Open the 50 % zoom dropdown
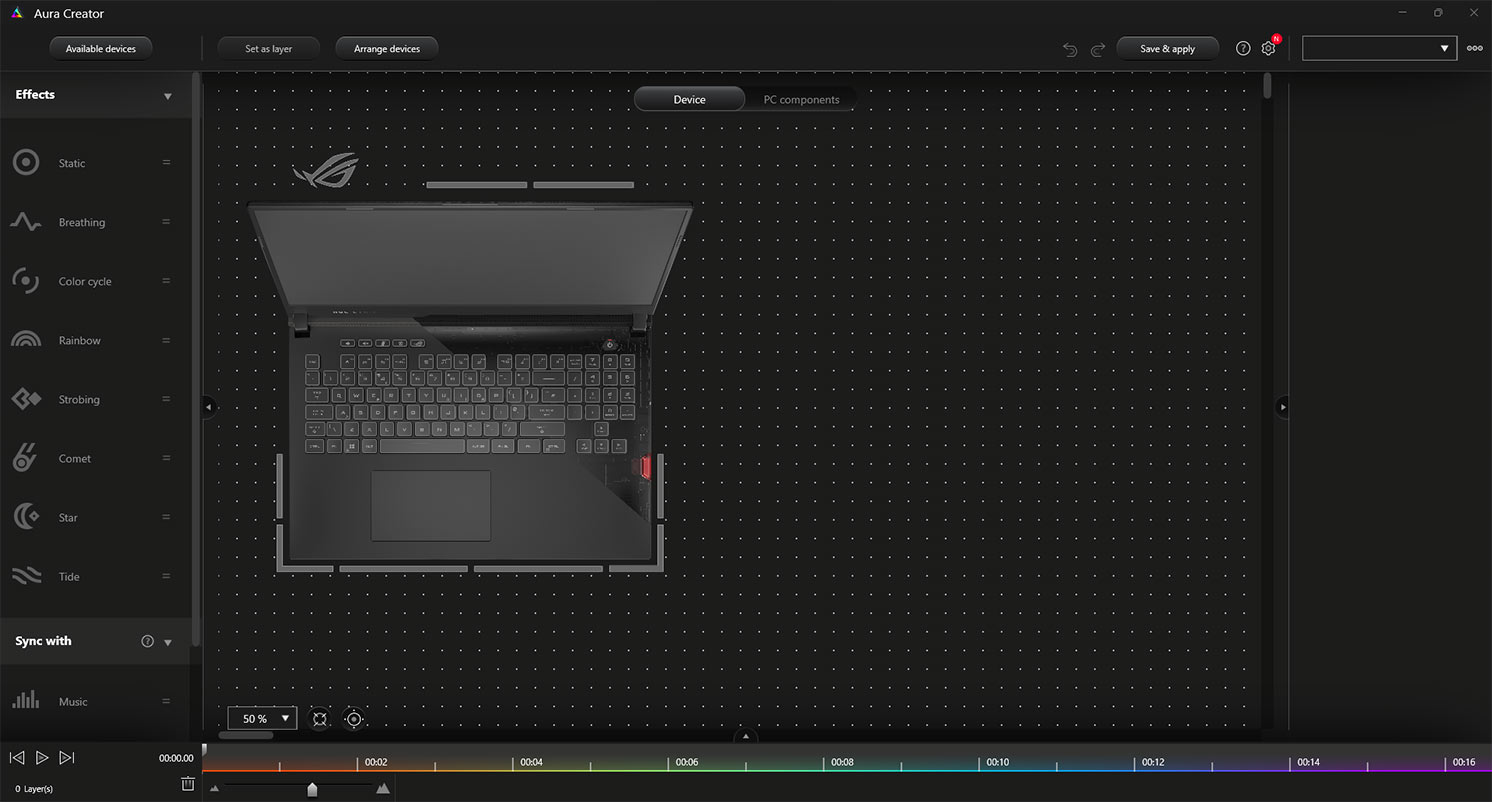 click(x=262, y=718)
